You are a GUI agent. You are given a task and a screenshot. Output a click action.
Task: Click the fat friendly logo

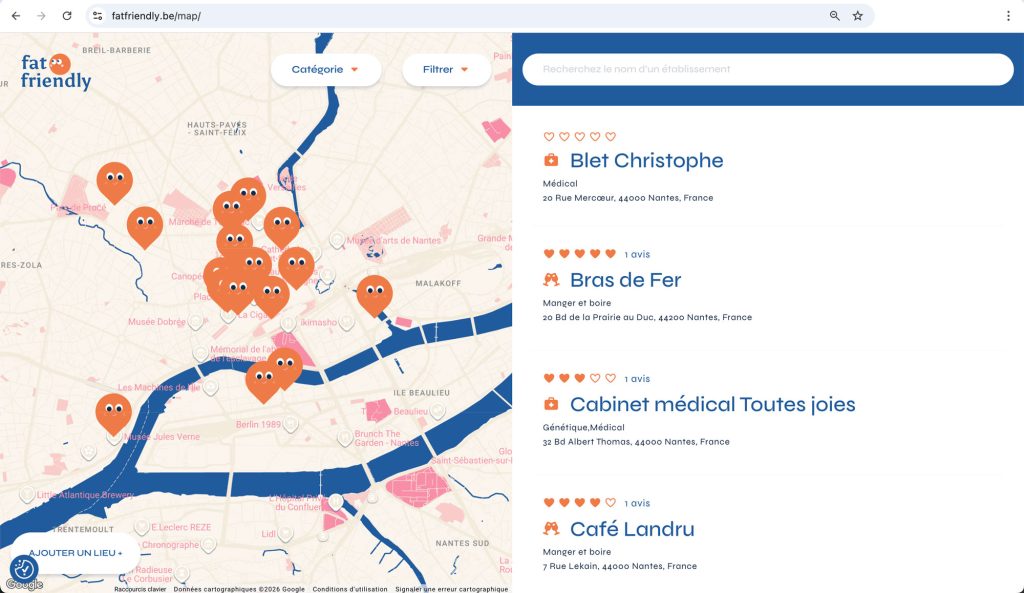pos(55,71)
